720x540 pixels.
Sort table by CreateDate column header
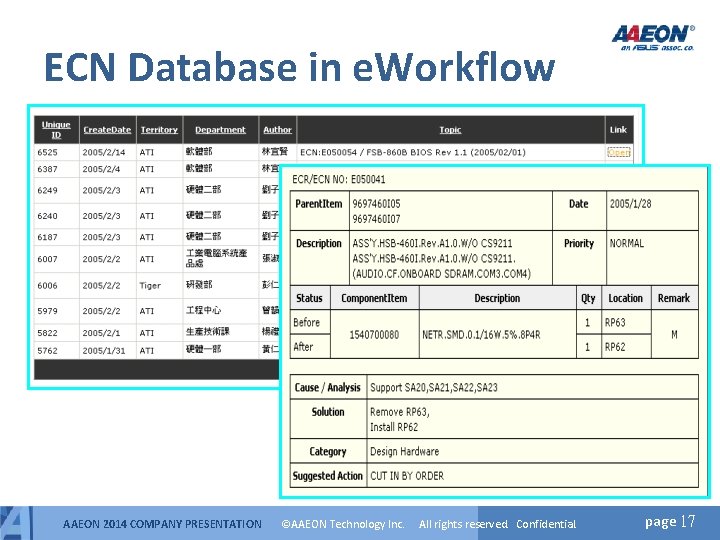click(x=107, y=130)
